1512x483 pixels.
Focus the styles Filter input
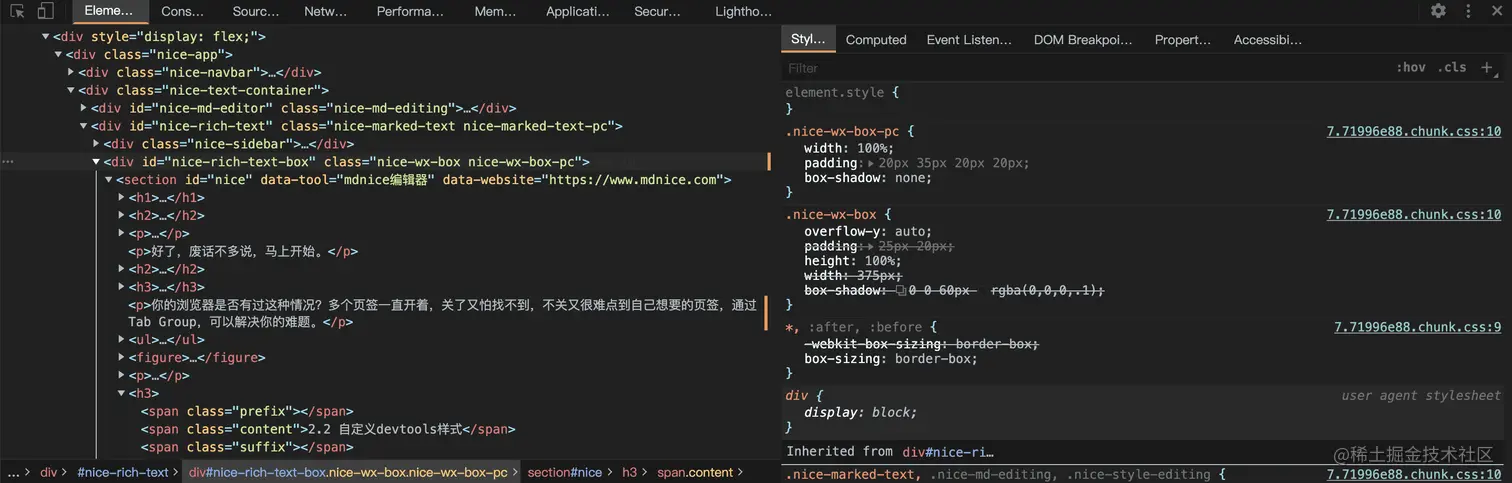[1085, 68]
